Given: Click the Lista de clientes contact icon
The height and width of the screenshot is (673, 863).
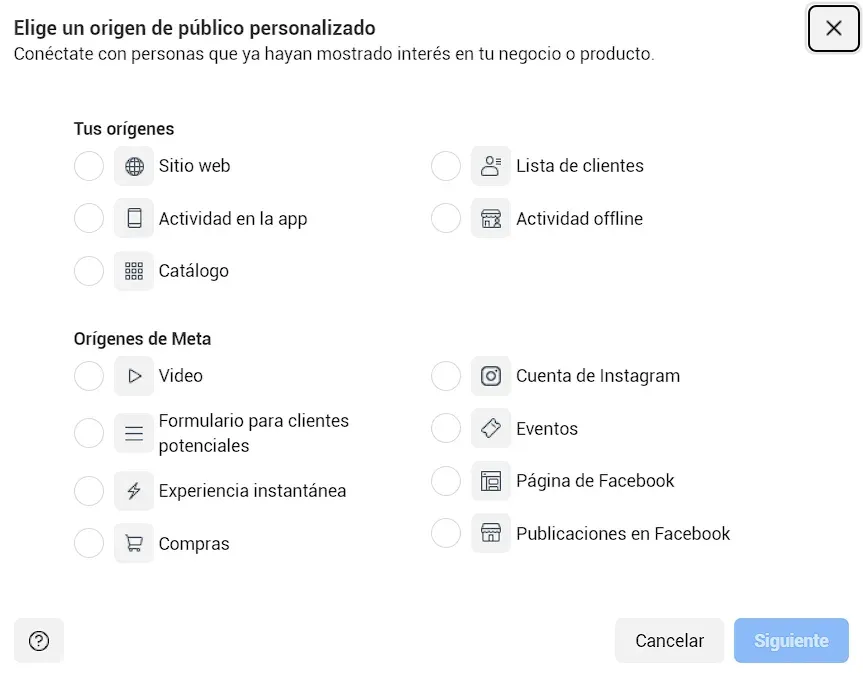Looking at the screenshot, I should pos(491,166).
